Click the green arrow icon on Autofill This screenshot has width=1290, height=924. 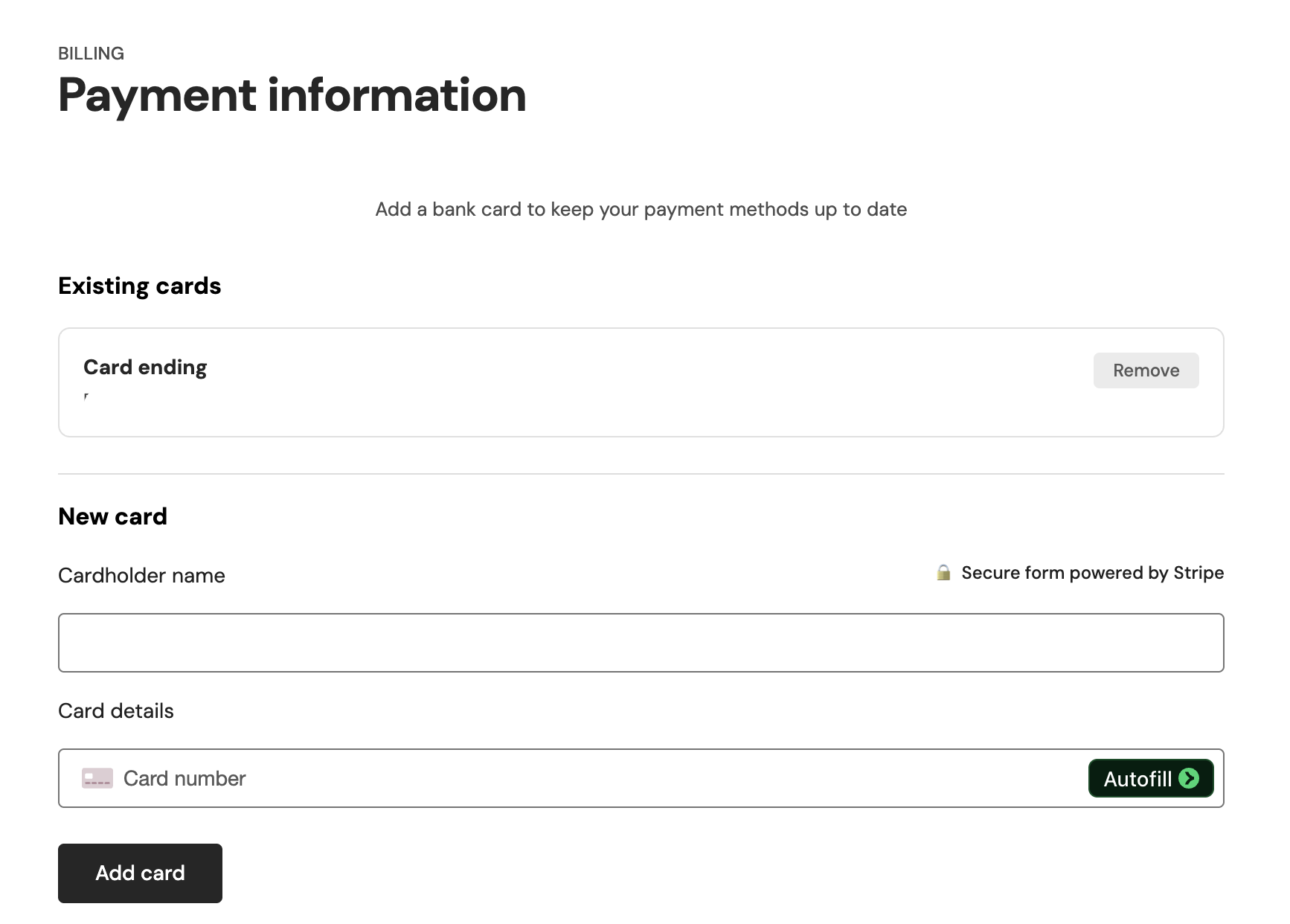click(1189, 778)
